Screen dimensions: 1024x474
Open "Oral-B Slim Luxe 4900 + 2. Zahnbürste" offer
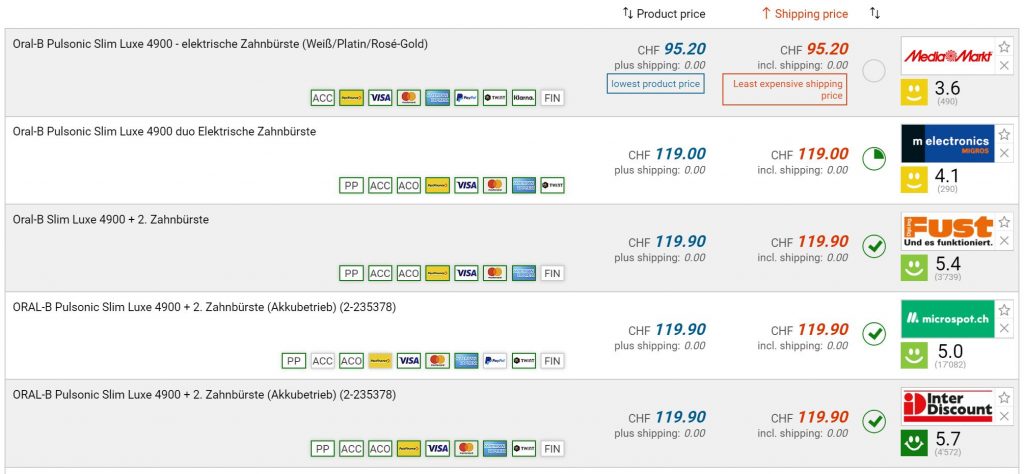tap(111, 220)
